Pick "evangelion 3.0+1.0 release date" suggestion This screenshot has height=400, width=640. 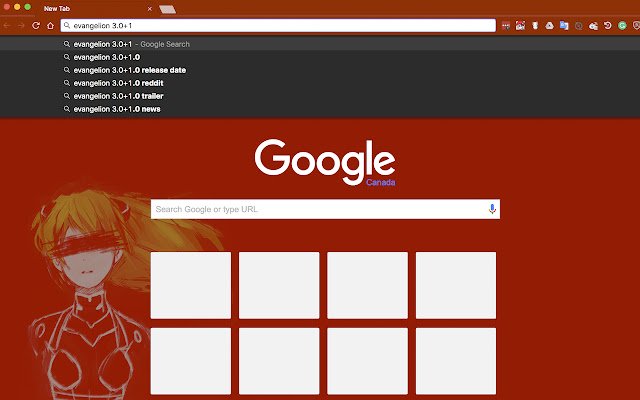pyautogui.click(x=320, y=70)
